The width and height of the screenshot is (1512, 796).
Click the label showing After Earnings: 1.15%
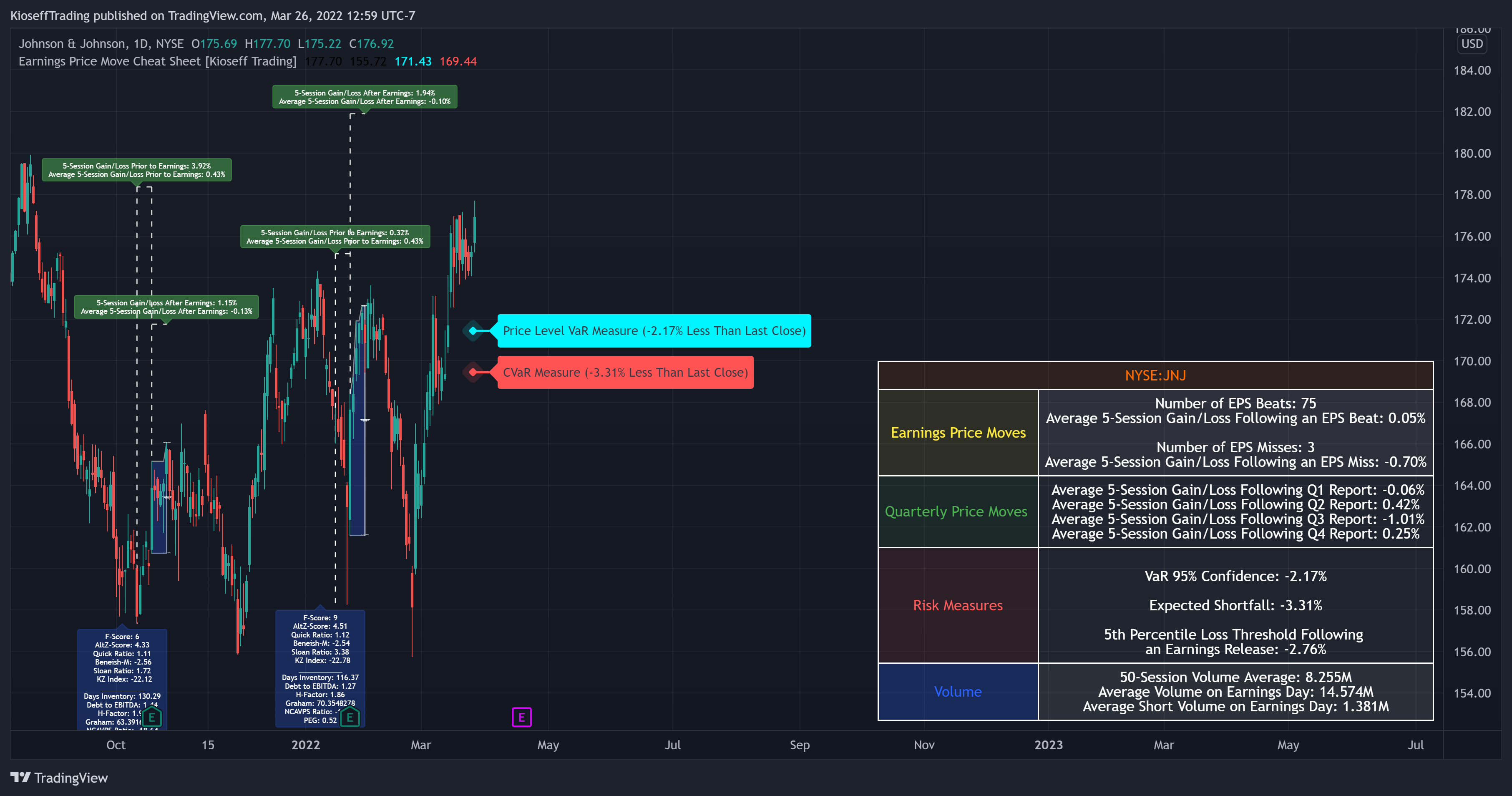coord(166,306)
